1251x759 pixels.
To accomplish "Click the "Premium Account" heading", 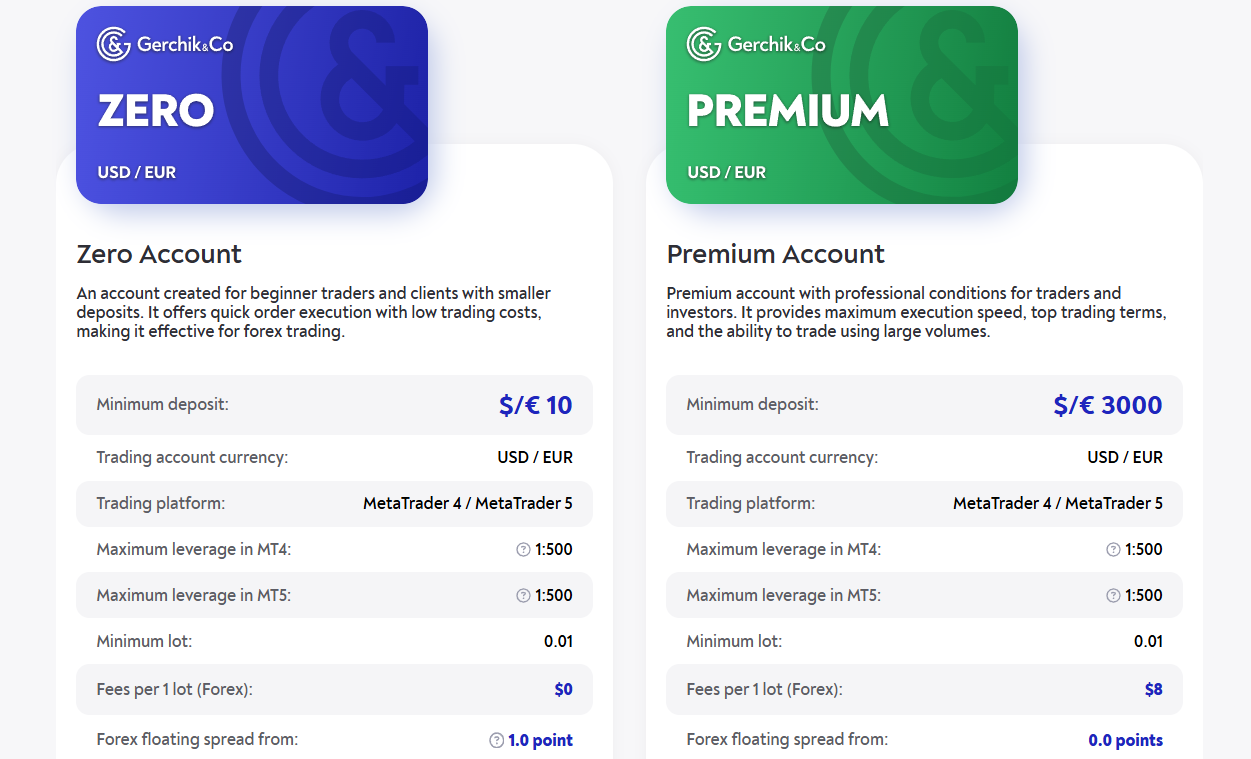I will 775,254.
